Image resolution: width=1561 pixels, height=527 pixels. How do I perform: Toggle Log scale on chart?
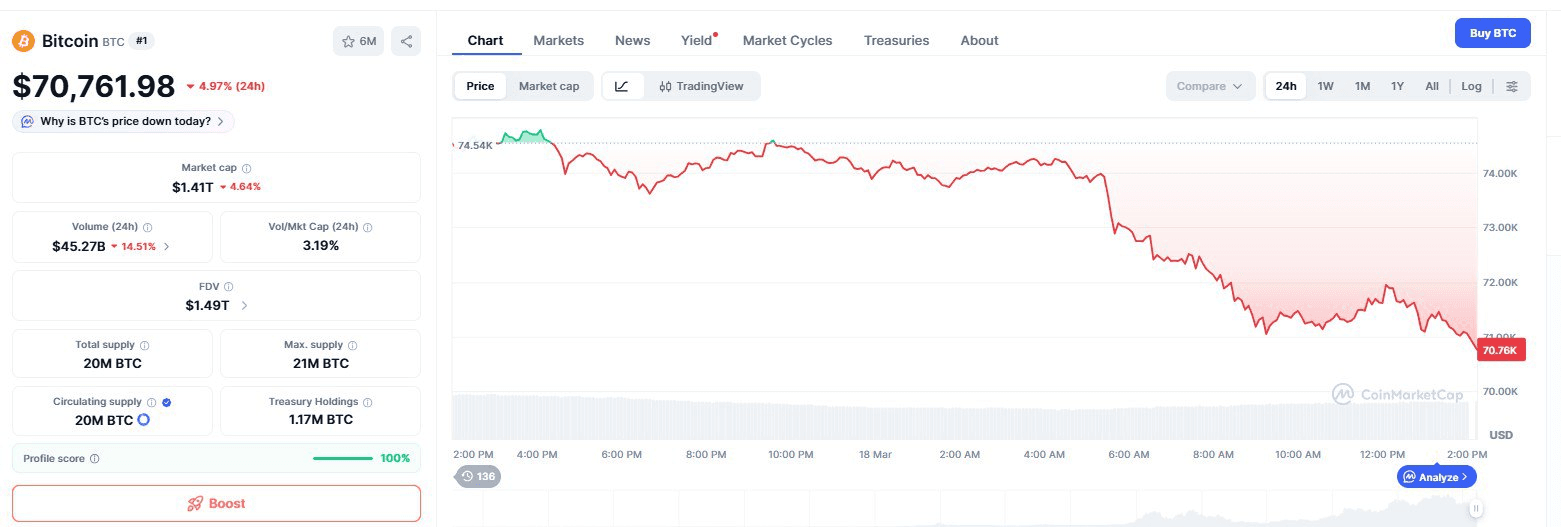1471,86
